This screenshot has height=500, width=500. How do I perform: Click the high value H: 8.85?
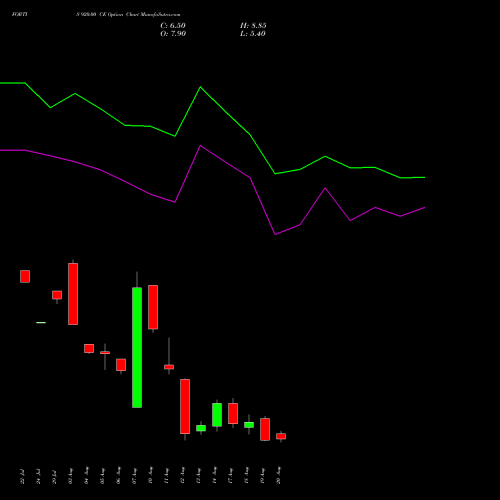pos(253,26)
